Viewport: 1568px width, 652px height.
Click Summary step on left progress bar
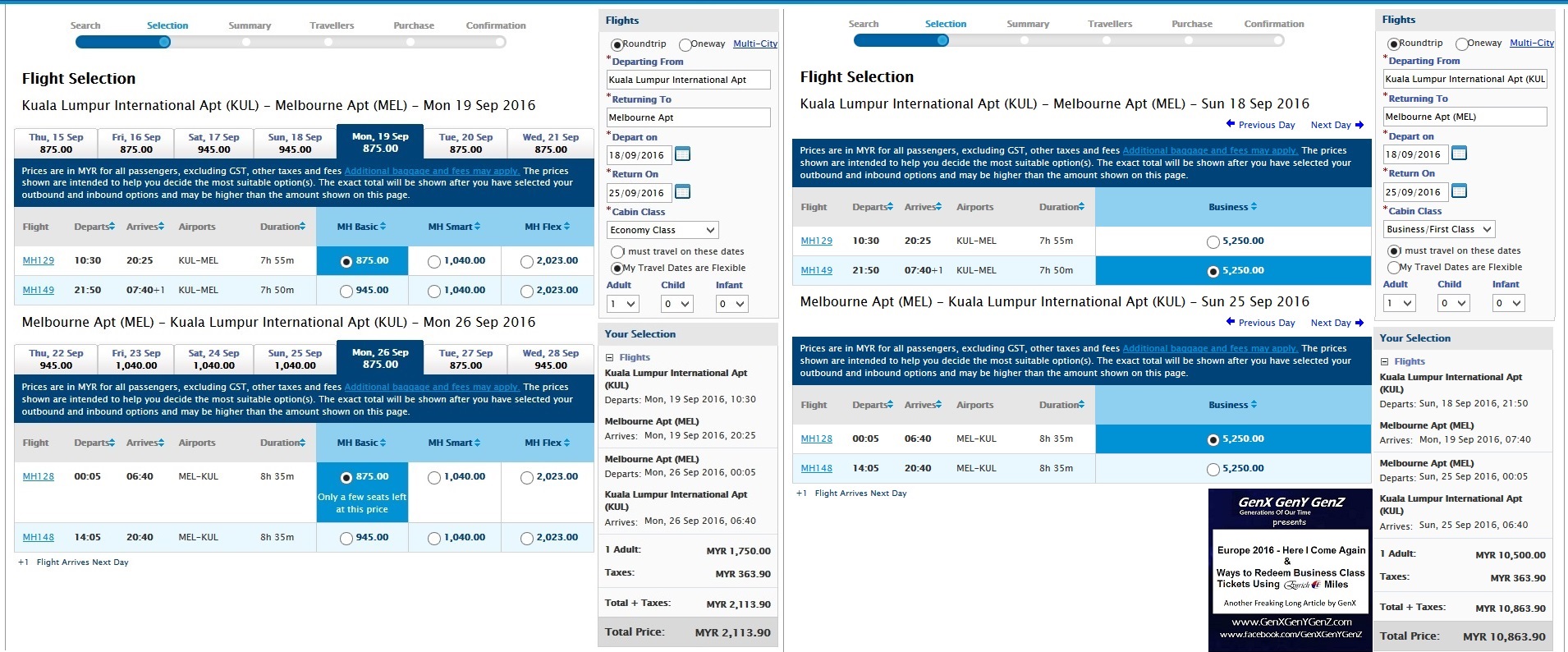(x=250, y=25)
